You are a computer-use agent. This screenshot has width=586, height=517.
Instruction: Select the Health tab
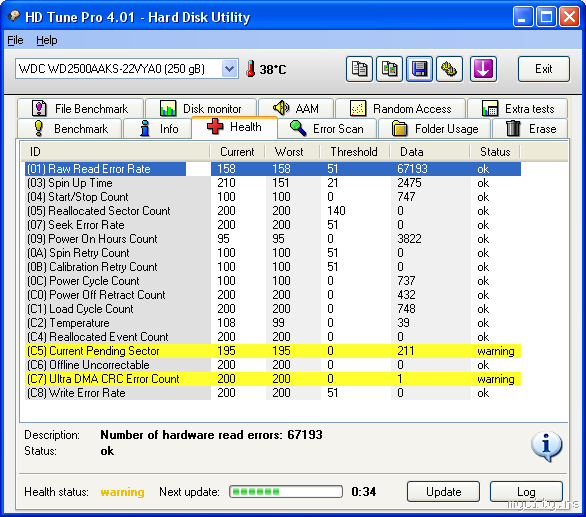click(x=234, y=127)
